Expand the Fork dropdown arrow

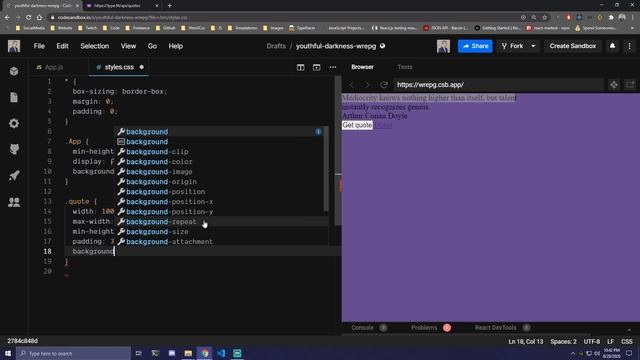click(x=533, y=46)
